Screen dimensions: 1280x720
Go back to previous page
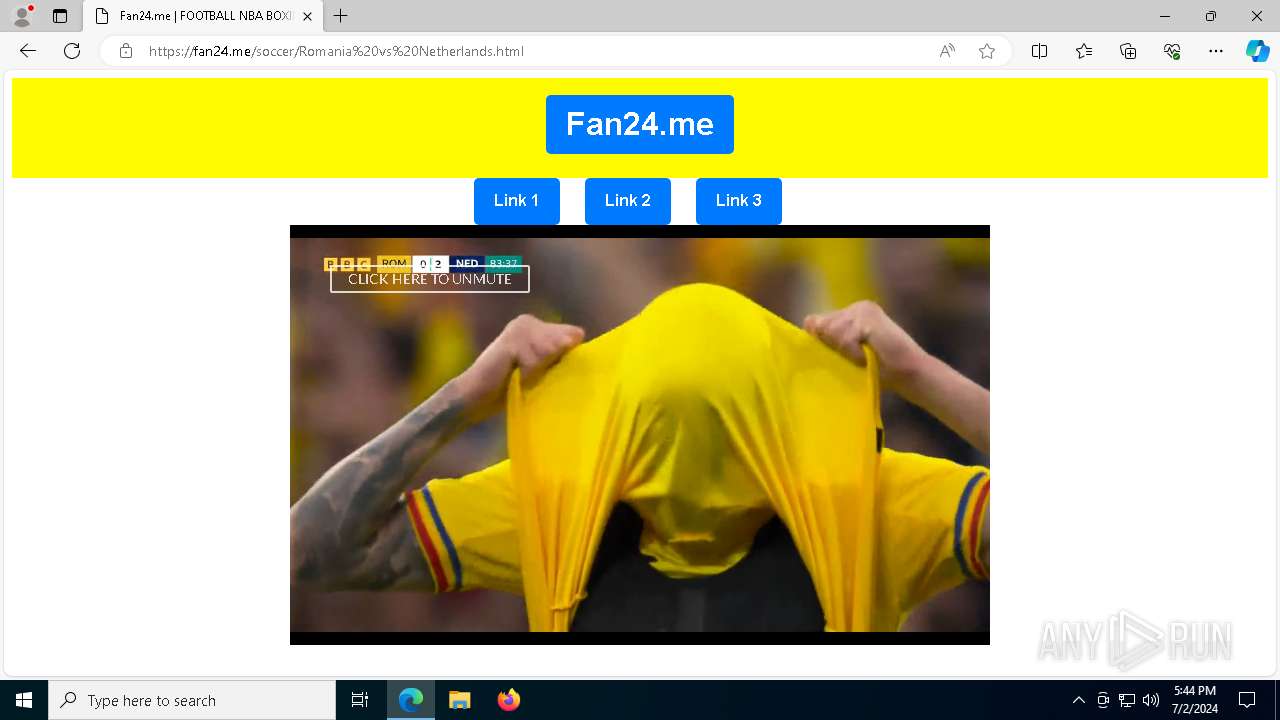(x=28, y=51)
